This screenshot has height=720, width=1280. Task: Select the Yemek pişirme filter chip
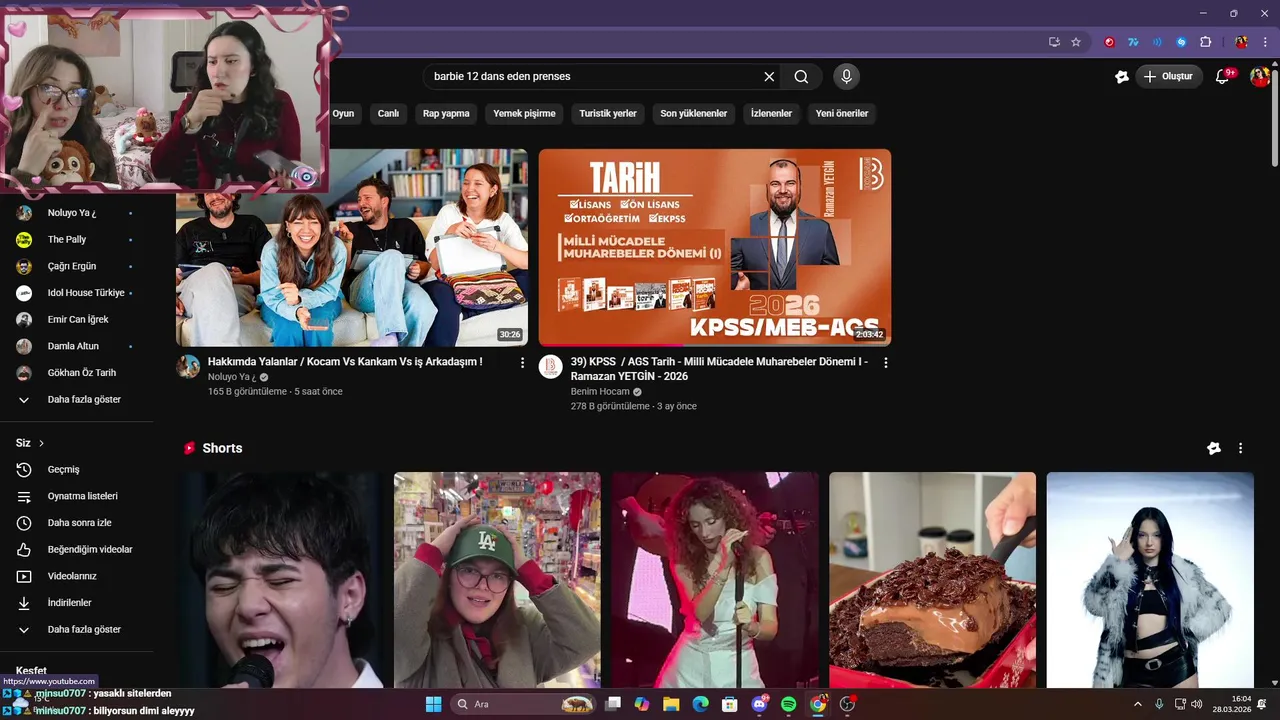pyautogui.click(x=524, y=113)
